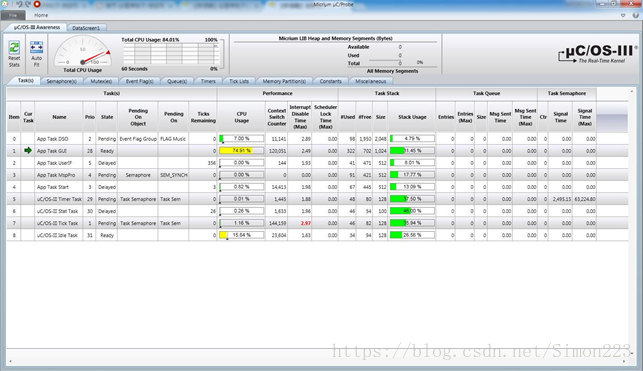Open the Tick Lists tab
The image size is (643, 371).
(239, 81)
